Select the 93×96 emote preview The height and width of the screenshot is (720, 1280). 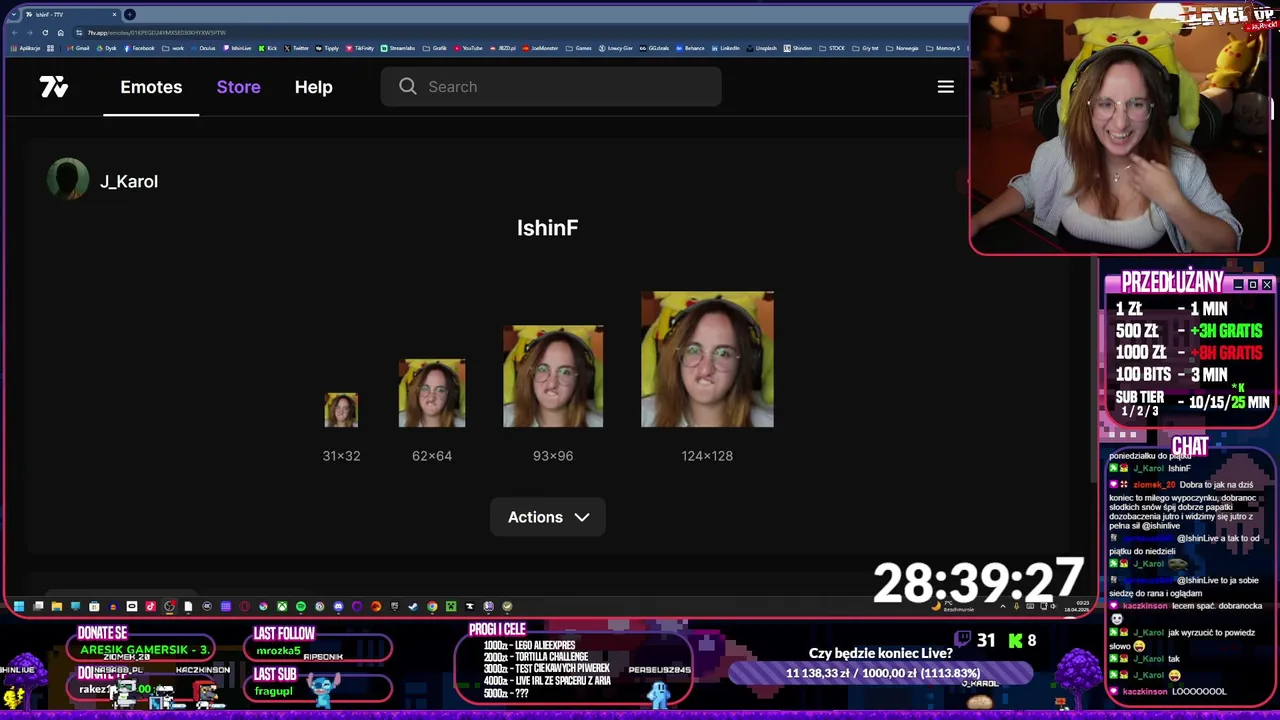(553, 376)
